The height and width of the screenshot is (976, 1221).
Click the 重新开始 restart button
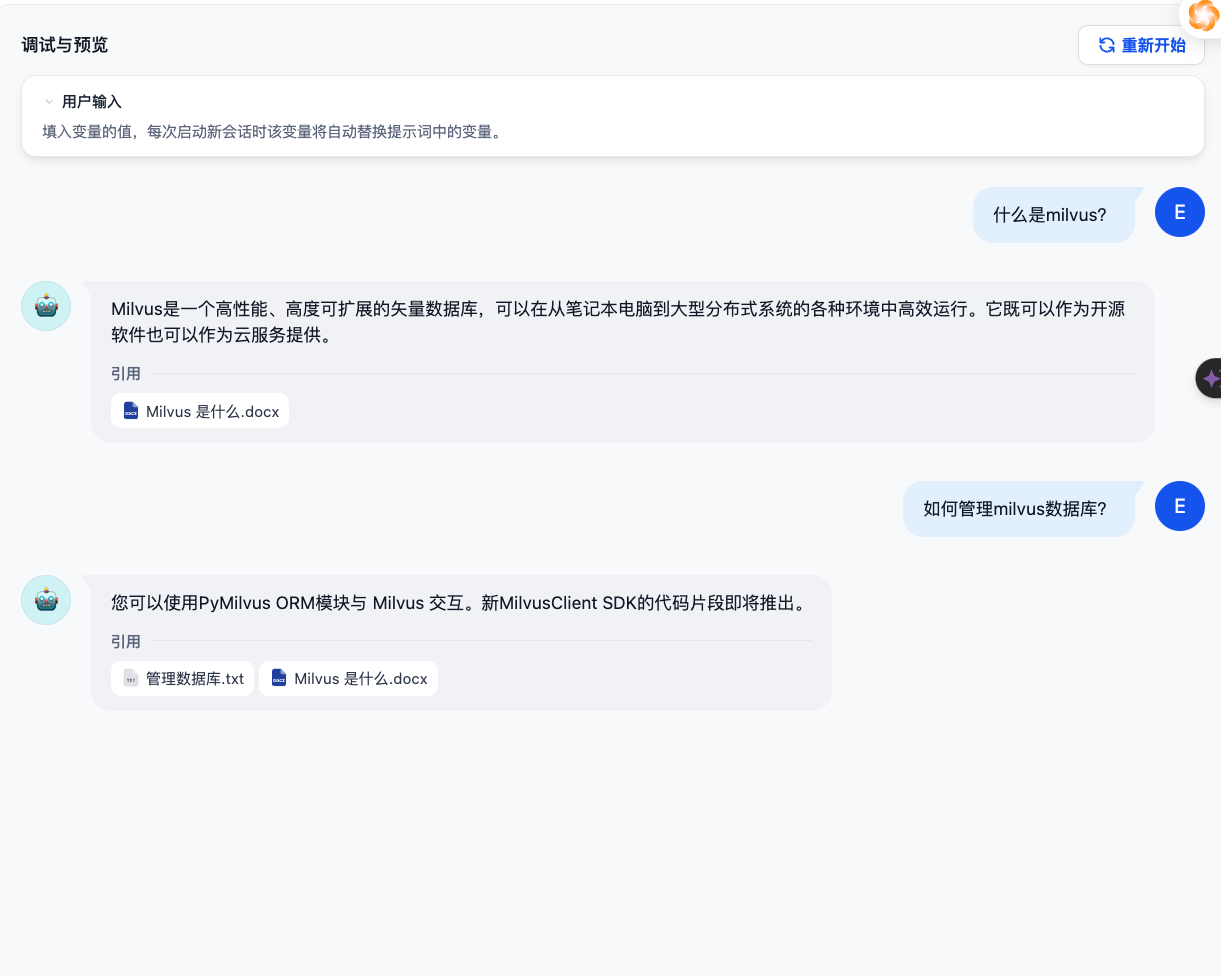[1141, 45]
